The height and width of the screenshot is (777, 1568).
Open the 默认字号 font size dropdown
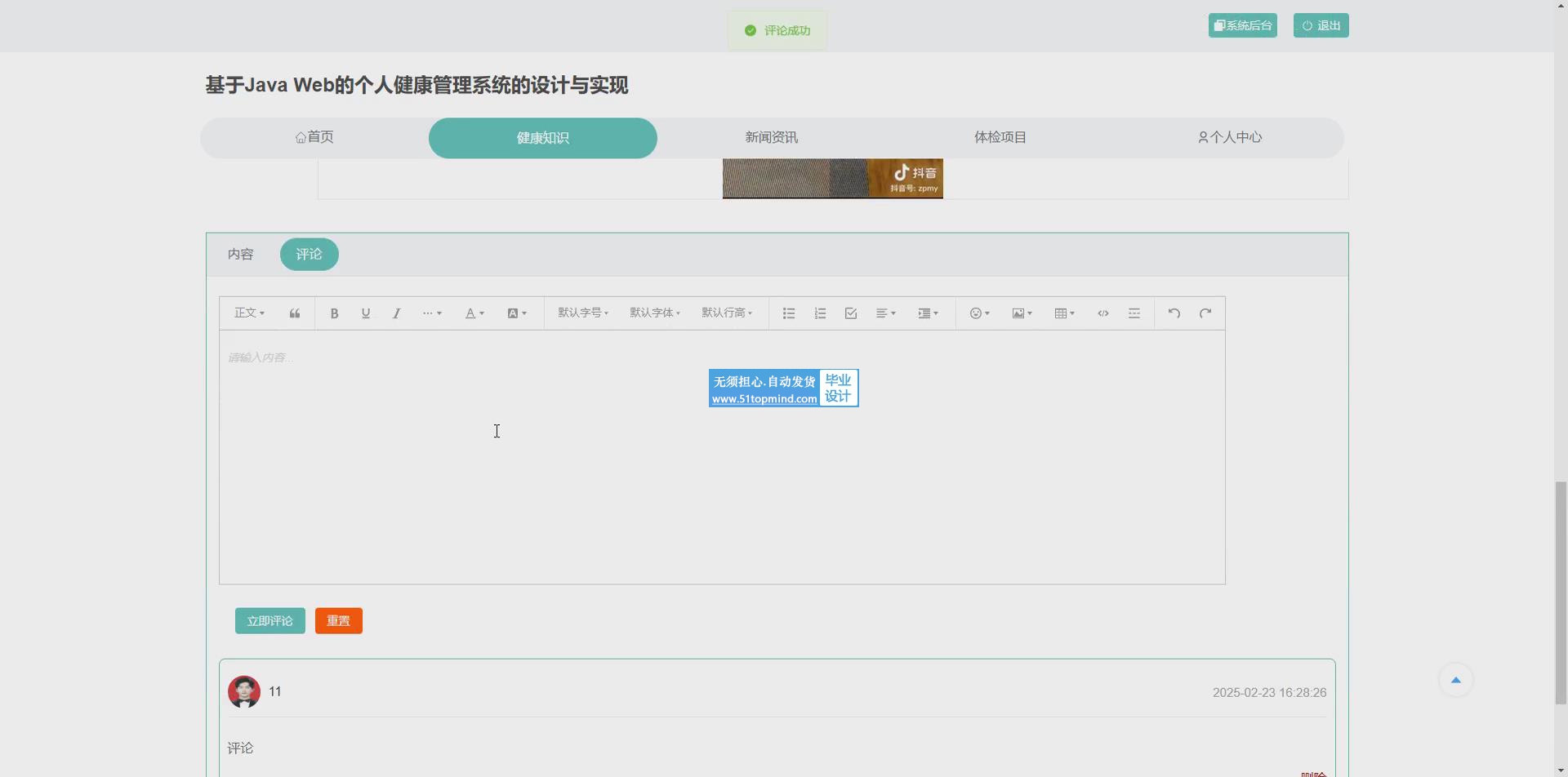pyautogui.click(x=583, y=313)
